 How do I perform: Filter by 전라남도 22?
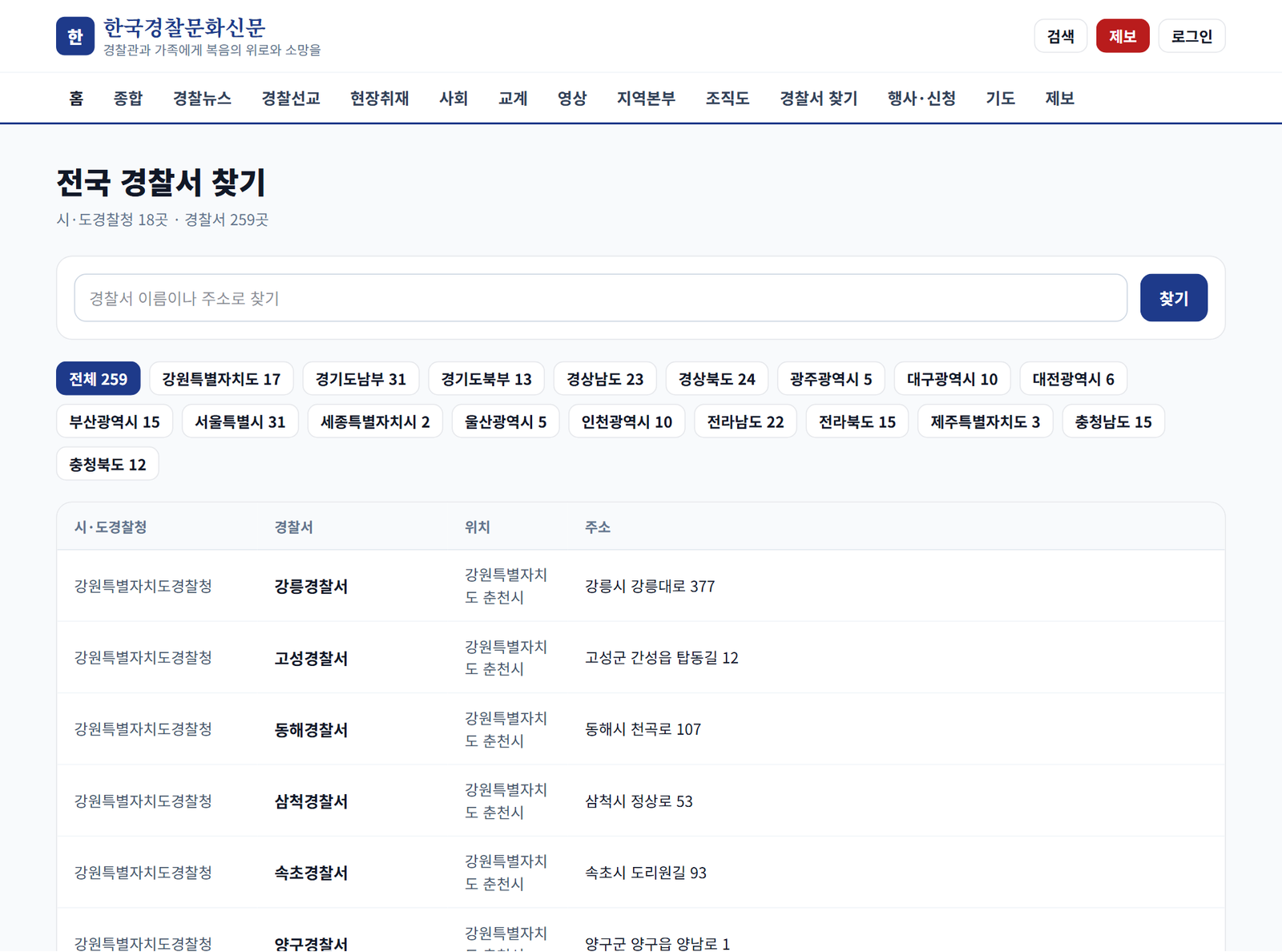[x=745, y=422]
